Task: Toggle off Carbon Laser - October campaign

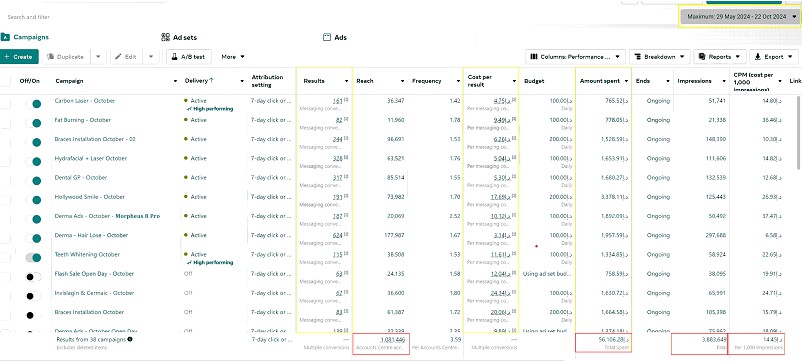Action: pos(33,104)
